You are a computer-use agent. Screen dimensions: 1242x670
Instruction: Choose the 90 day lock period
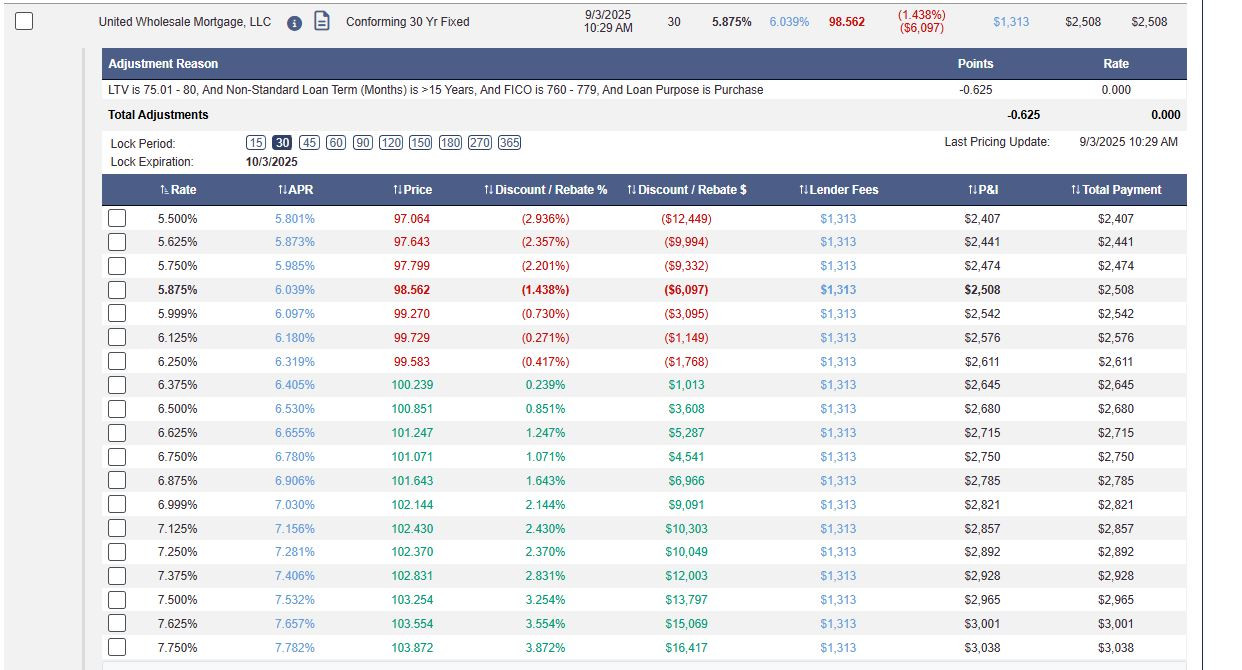(363, 143)
